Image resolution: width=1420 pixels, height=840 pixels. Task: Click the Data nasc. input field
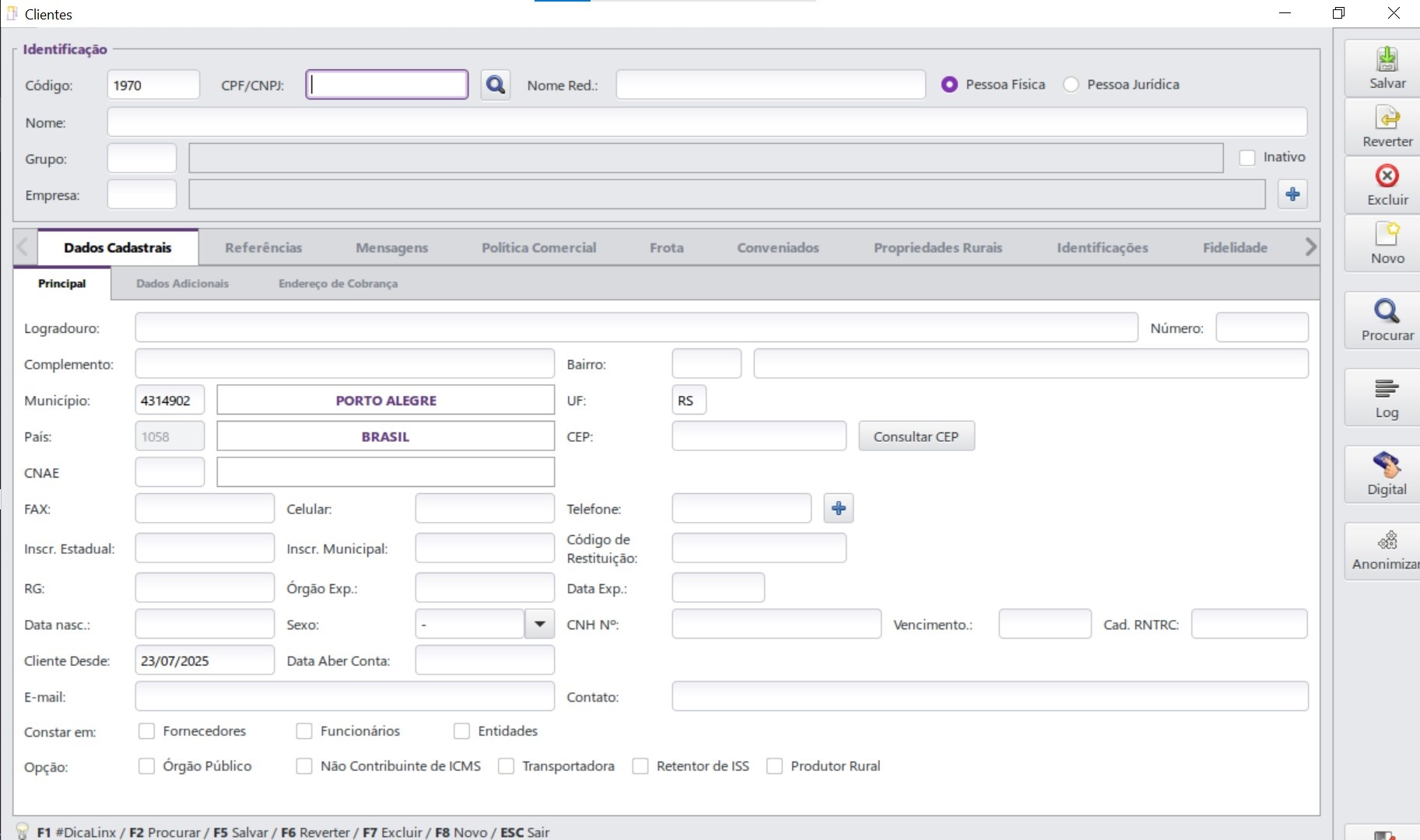(x=205, y=624)
